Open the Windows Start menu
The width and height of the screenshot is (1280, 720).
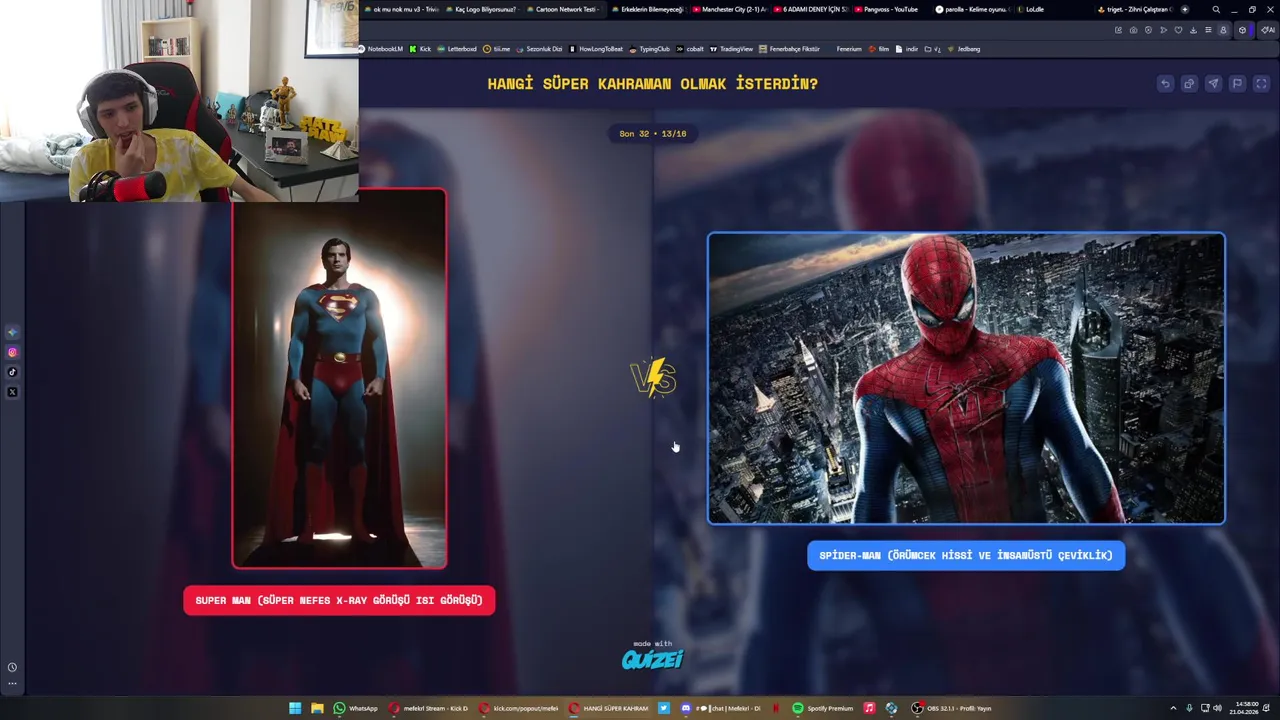pyautogui.click(x=295, y=708)
